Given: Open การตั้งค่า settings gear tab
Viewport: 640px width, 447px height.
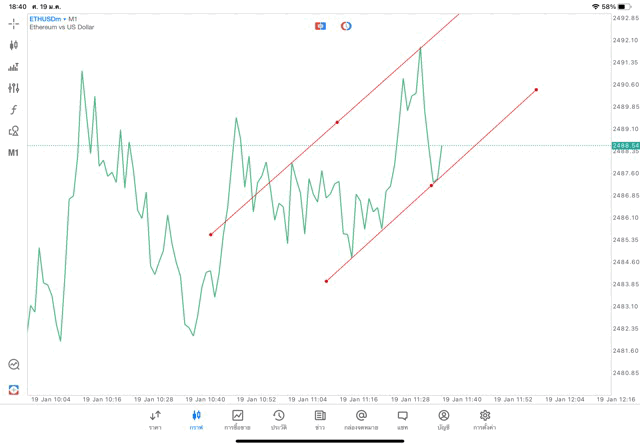Looking at the screenshot, I should point(485,419).
